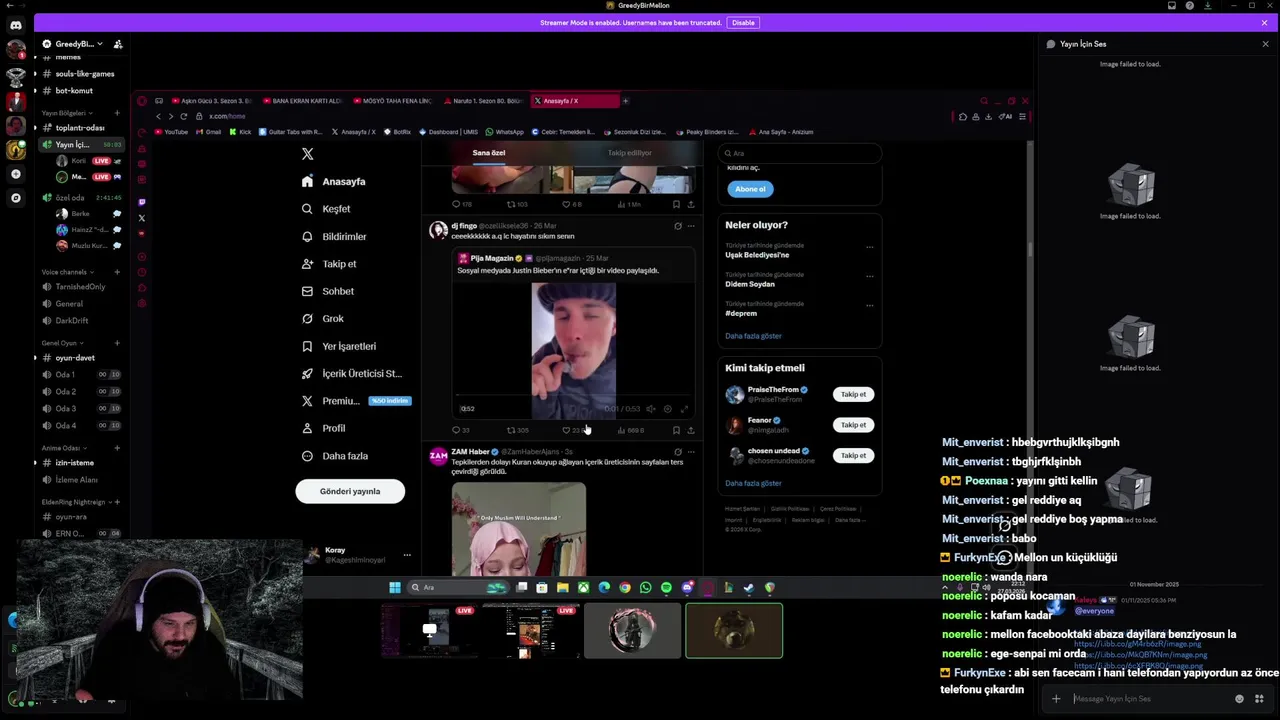Open Keşfet explore in X sidebar
This screenshot has height=720, width=1280.
326,209
